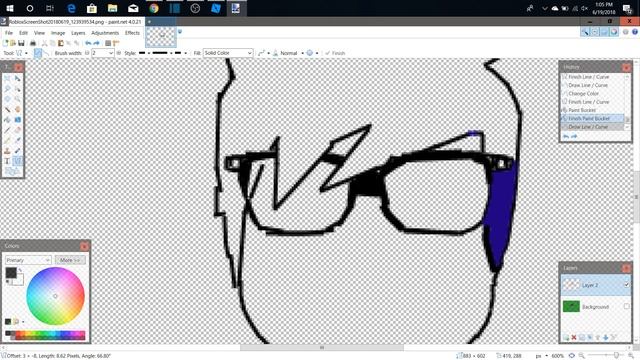Select the Recolor tool

click(18, 151)
